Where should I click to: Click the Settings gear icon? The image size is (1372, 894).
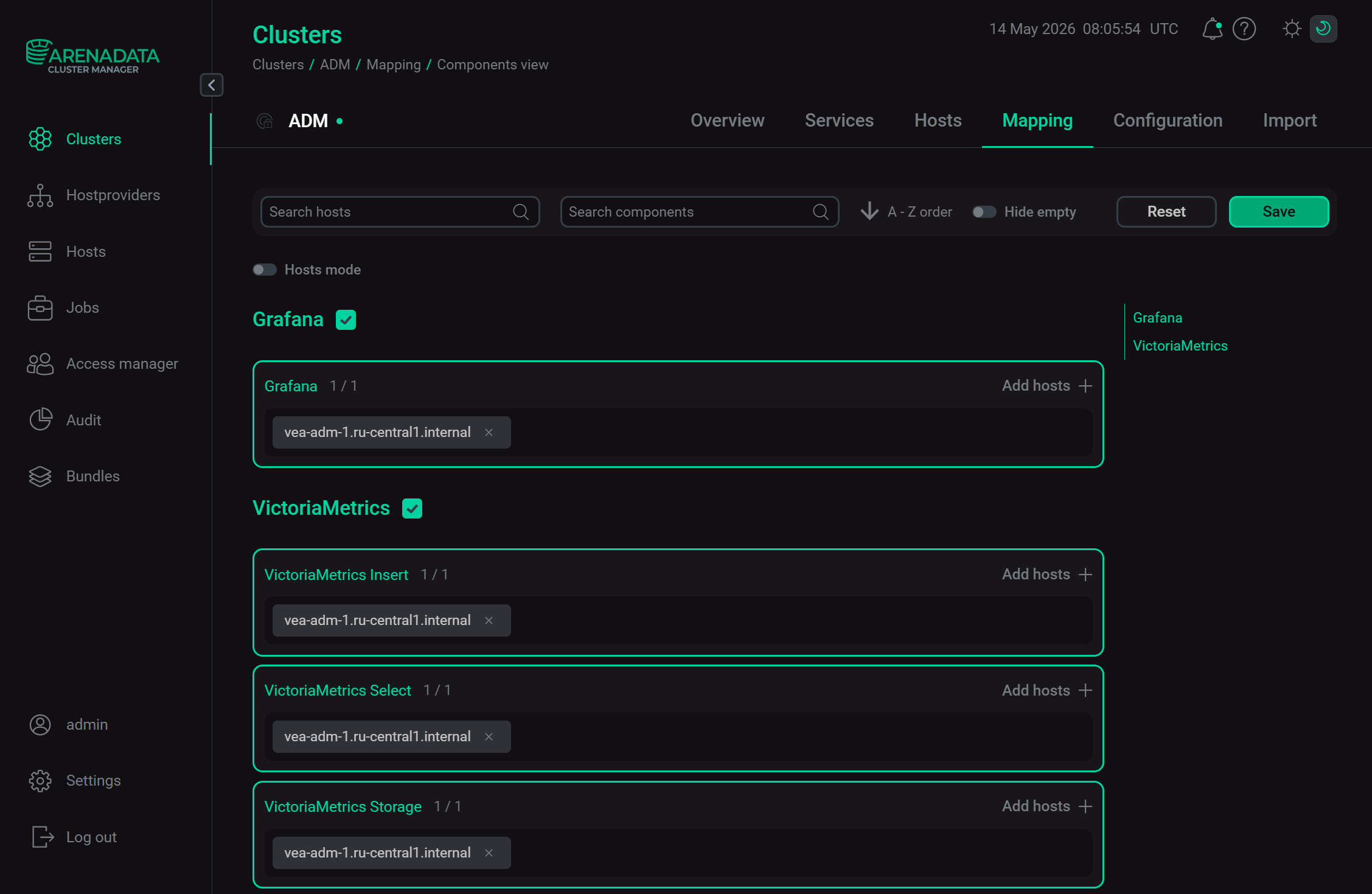click(40, 781)
